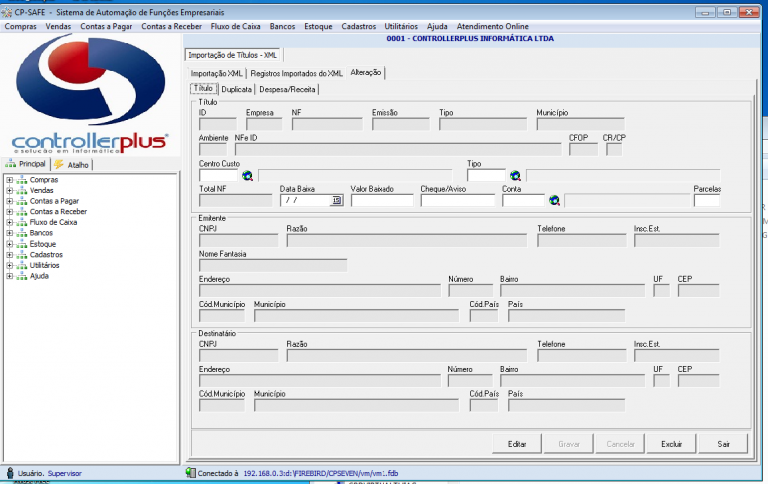Screen dimensions: 768x484
Task: Open the Compras menu
Action: click(21, 26)
